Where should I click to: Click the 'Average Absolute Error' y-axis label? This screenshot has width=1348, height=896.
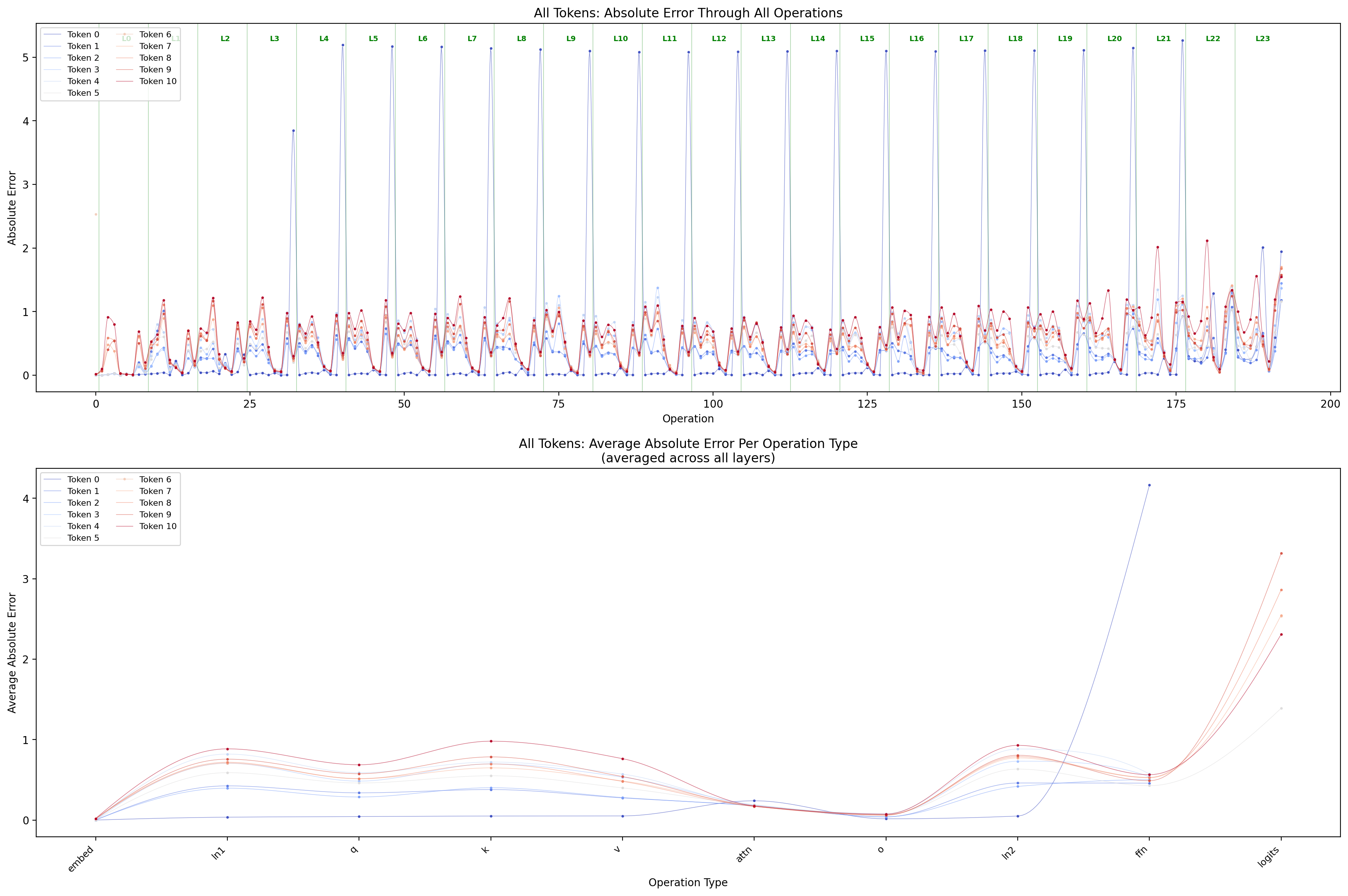point(12,652)
